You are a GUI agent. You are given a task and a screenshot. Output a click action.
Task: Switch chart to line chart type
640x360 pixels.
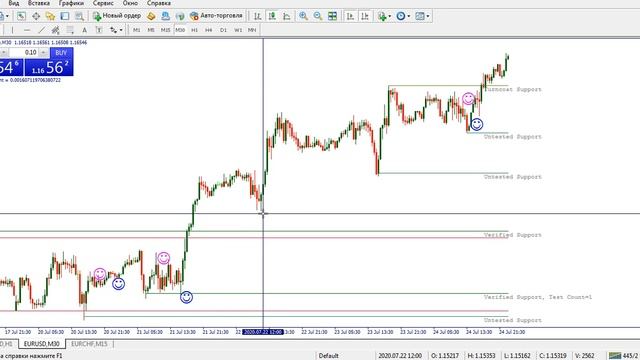point(287,16)
